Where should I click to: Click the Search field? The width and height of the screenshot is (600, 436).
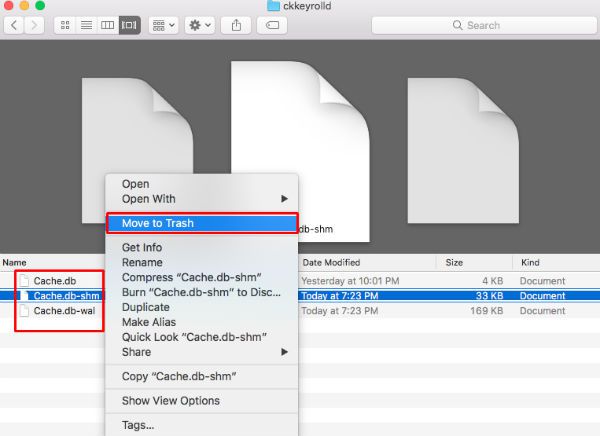(x=484, y=25)
